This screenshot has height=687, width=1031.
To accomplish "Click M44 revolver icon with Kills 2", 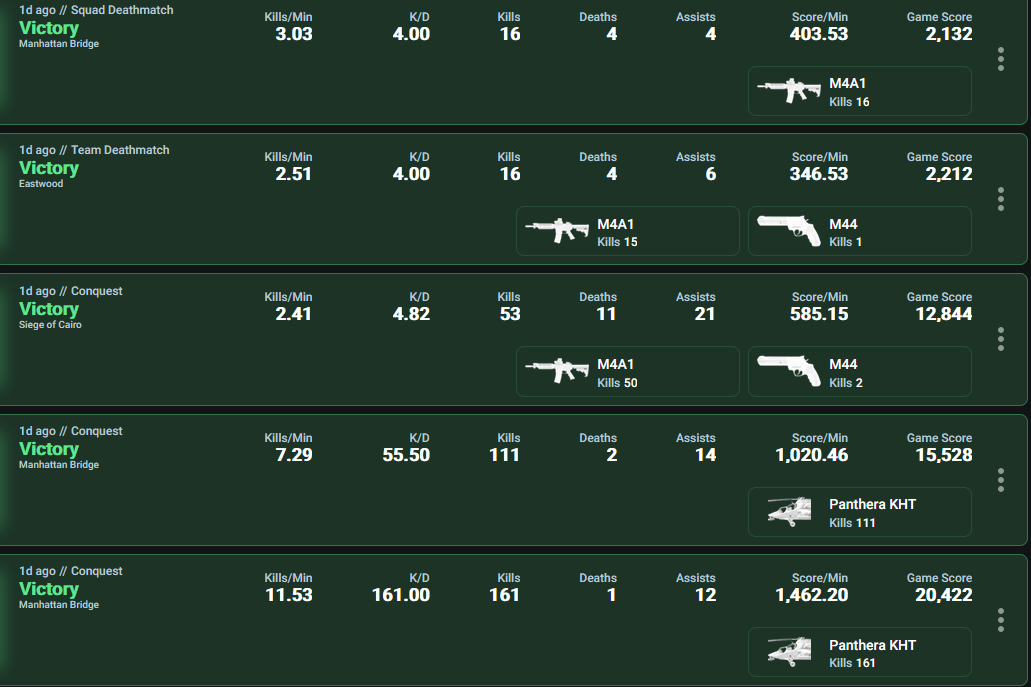I will tap(789, 371).
